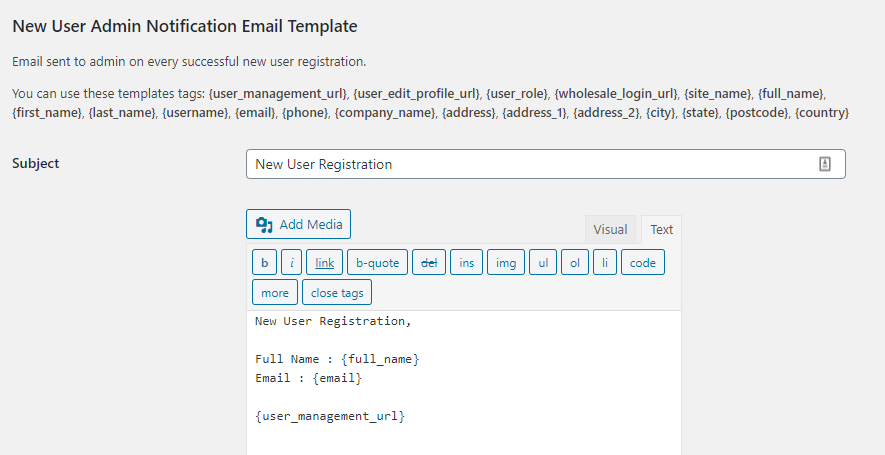Switch to the Text editor tab
The width and height of the screenshot is (885, 455).
coord(661,230)
